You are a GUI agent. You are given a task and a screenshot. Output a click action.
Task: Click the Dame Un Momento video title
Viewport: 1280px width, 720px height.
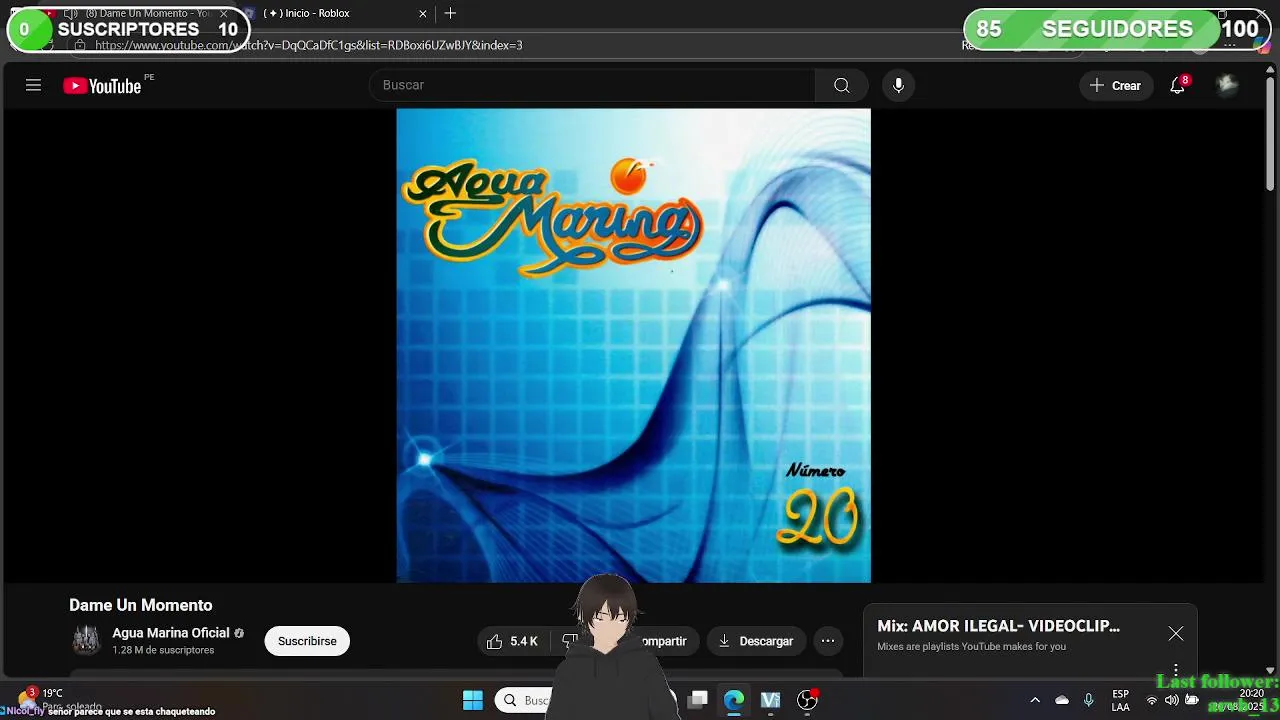click(141, 605)
